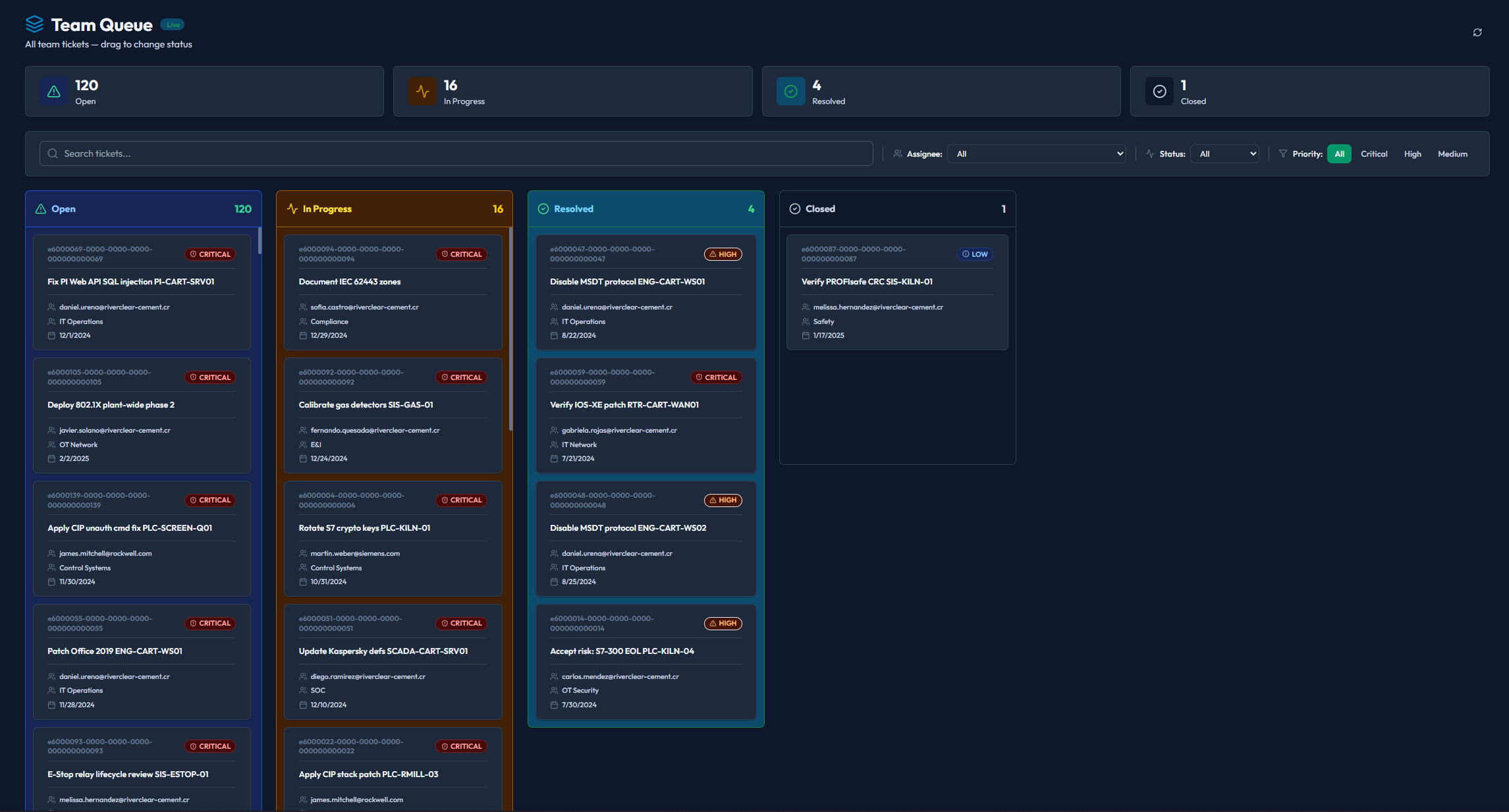Image resolution: width=1509 pixels, height=812 pixels.
Task: Open the Assignee dropdown
Action: pyautogui.click(x=1037, y=153)
